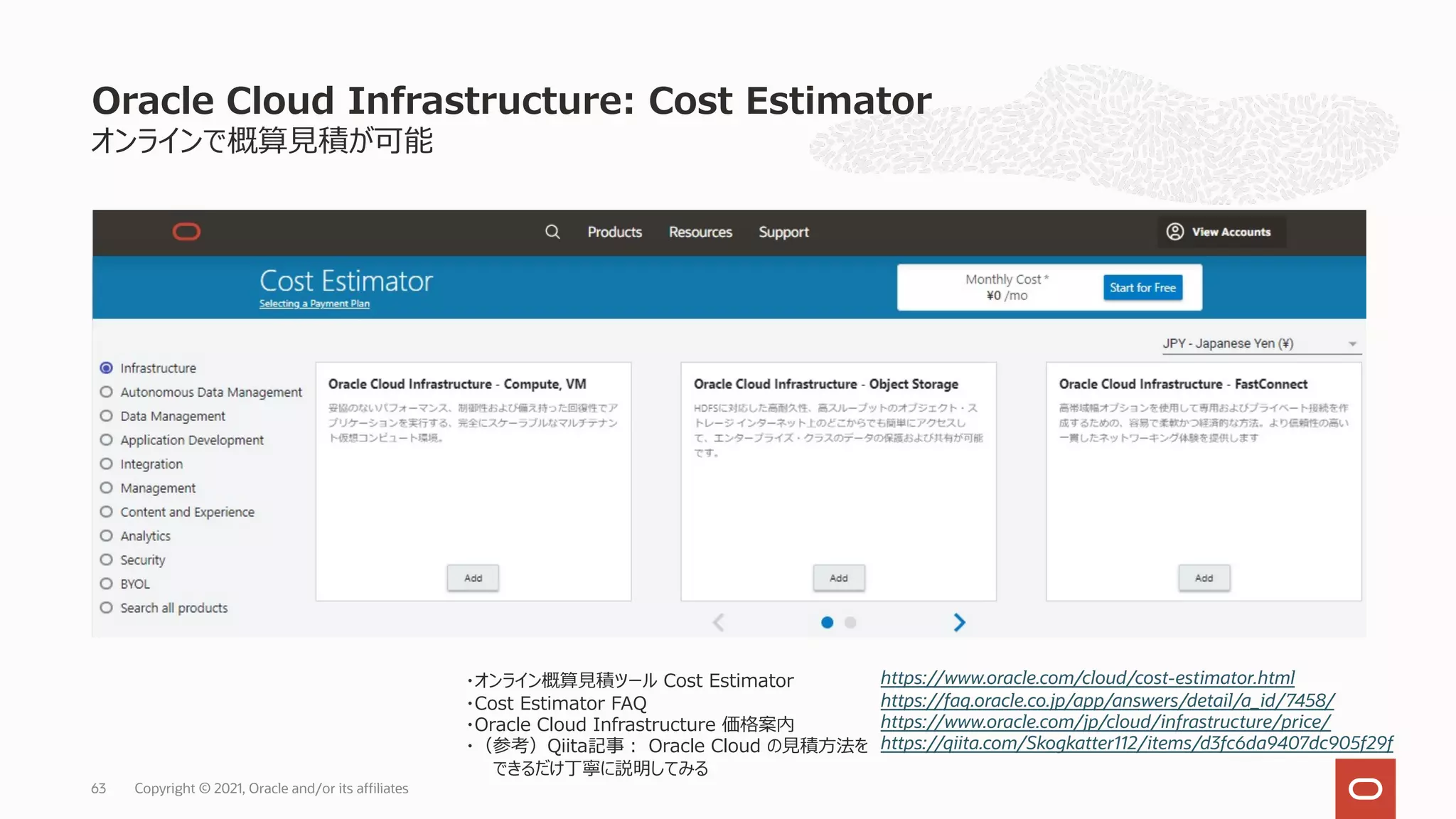
Task: Open the cost-estimator.html link
Action: pyautogui.click(x=1088, y=678)
